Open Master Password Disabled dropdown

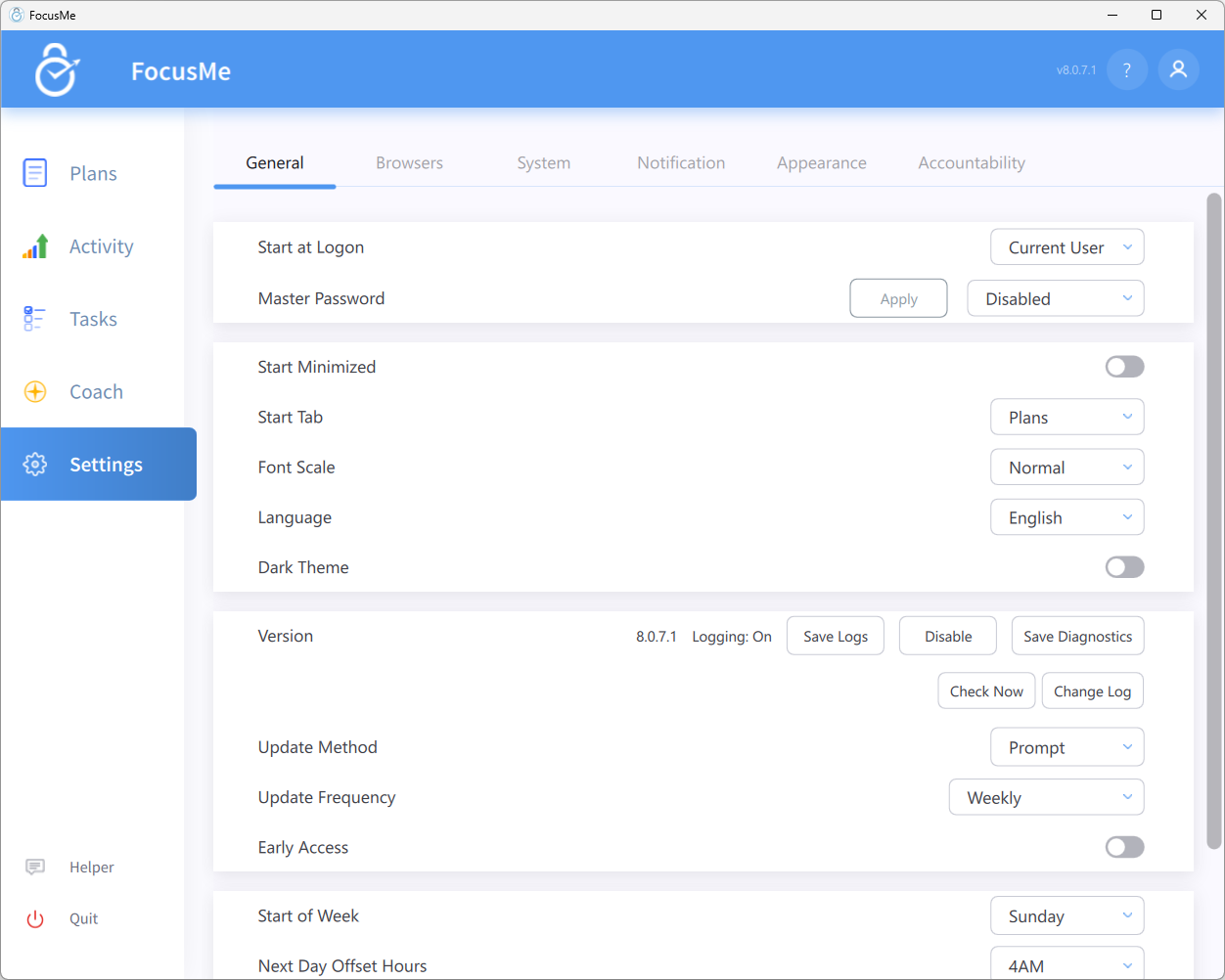tap(1056, 298)
